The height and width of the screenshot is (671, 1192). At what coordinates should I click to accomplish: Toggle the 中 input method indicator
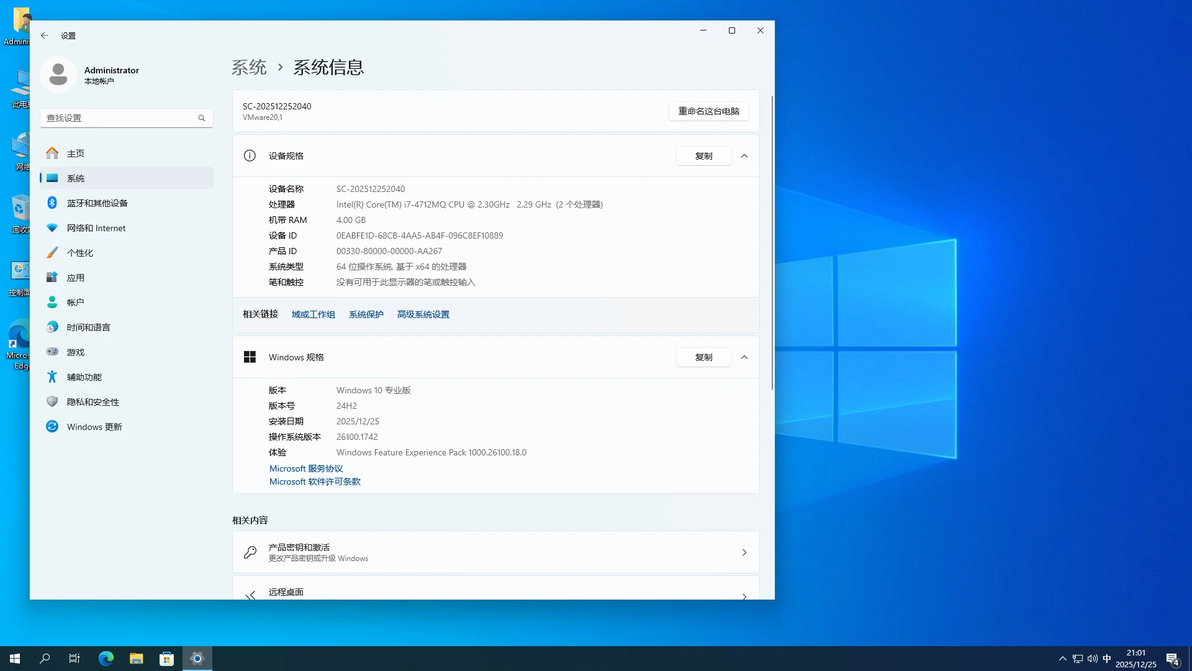click(1107, 659)
